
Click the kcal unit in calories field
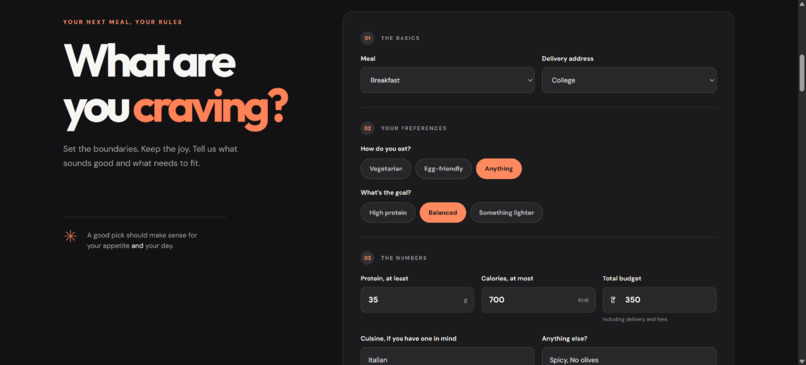pyautogui.click(x=583, y=300)
